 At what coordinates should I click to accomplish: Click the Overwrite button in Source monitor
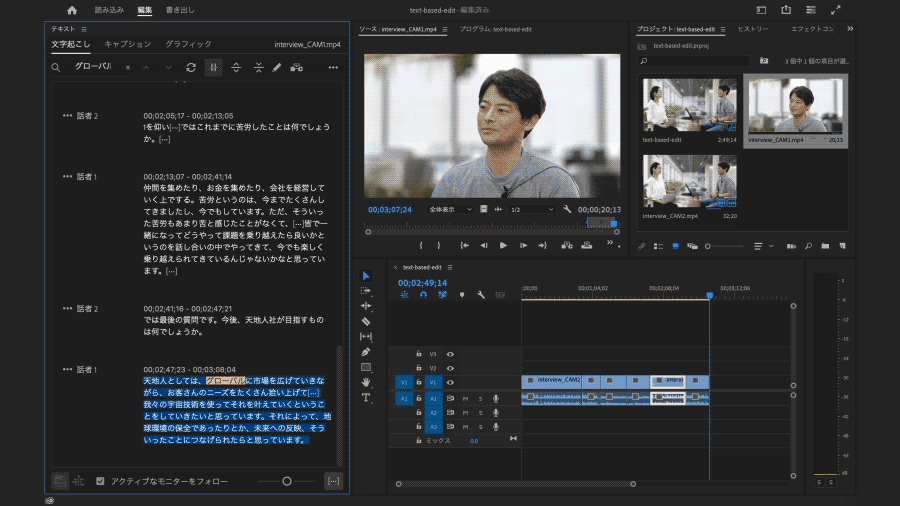click(587, 246)
